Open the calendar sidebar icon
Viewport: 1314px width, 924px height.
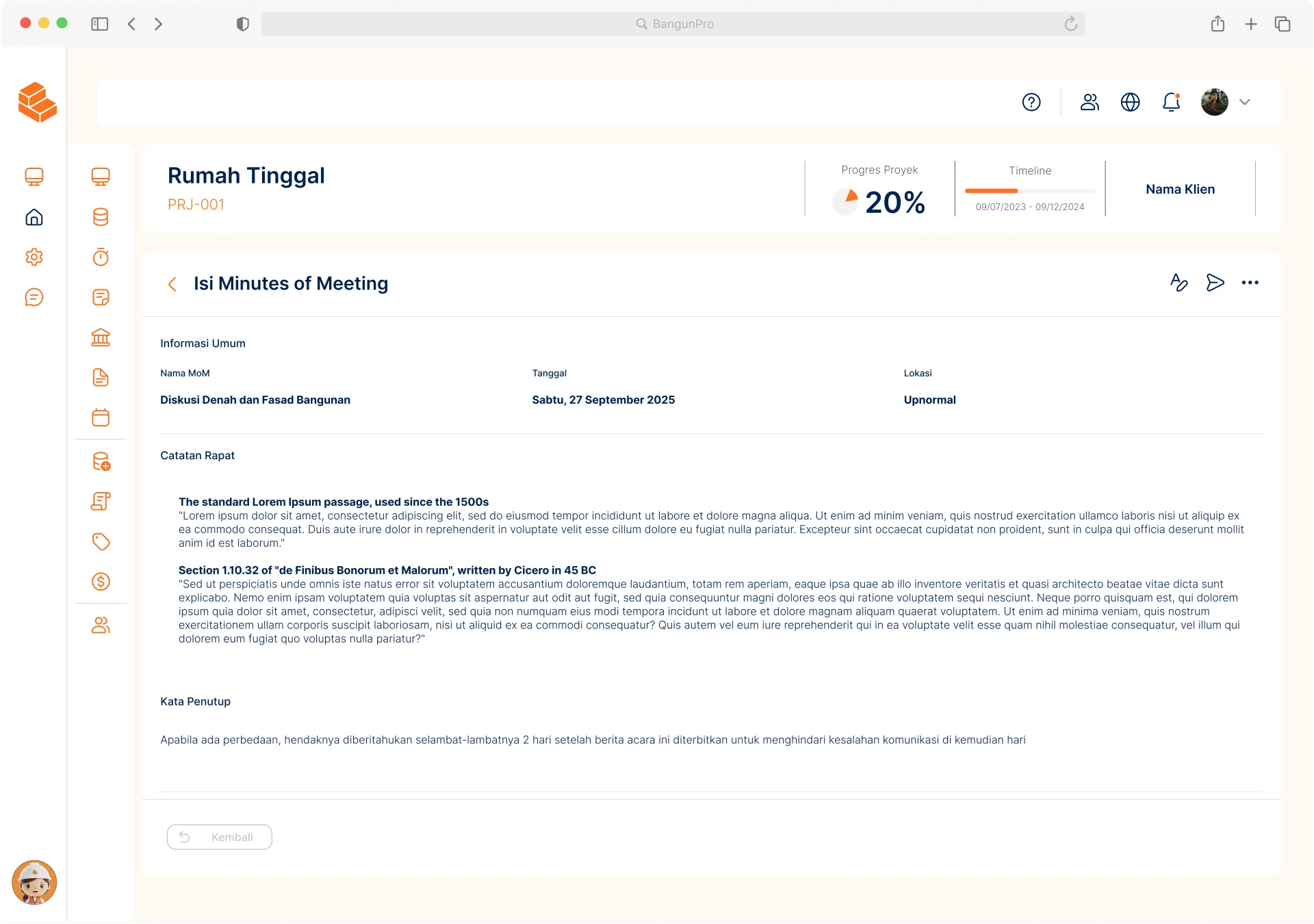click(101, 418)
